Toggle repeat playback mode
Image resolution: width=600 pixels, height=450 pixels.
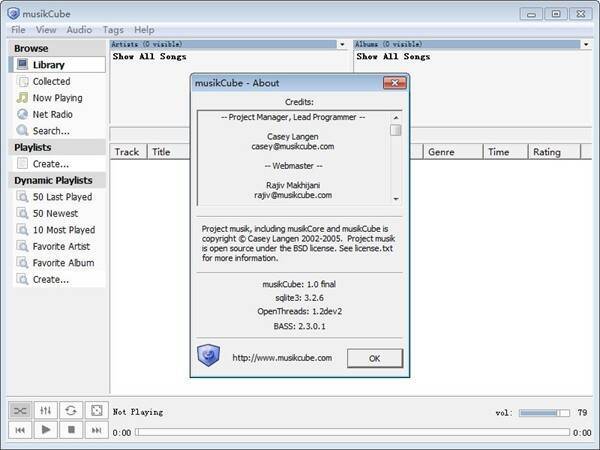[x=71, y=411]
